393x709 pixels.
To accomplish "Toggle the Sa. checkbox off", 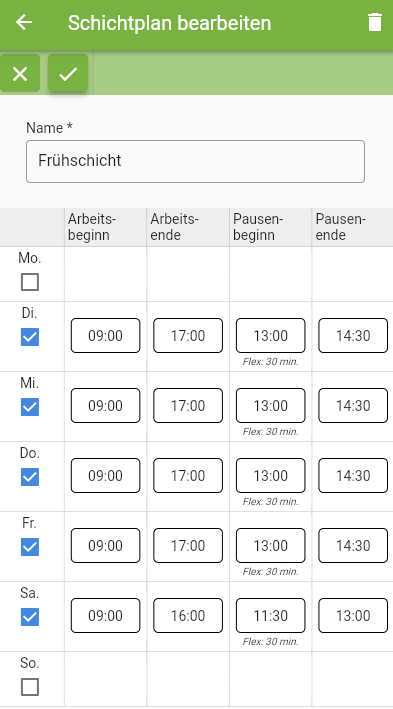I will pos(30,617).
